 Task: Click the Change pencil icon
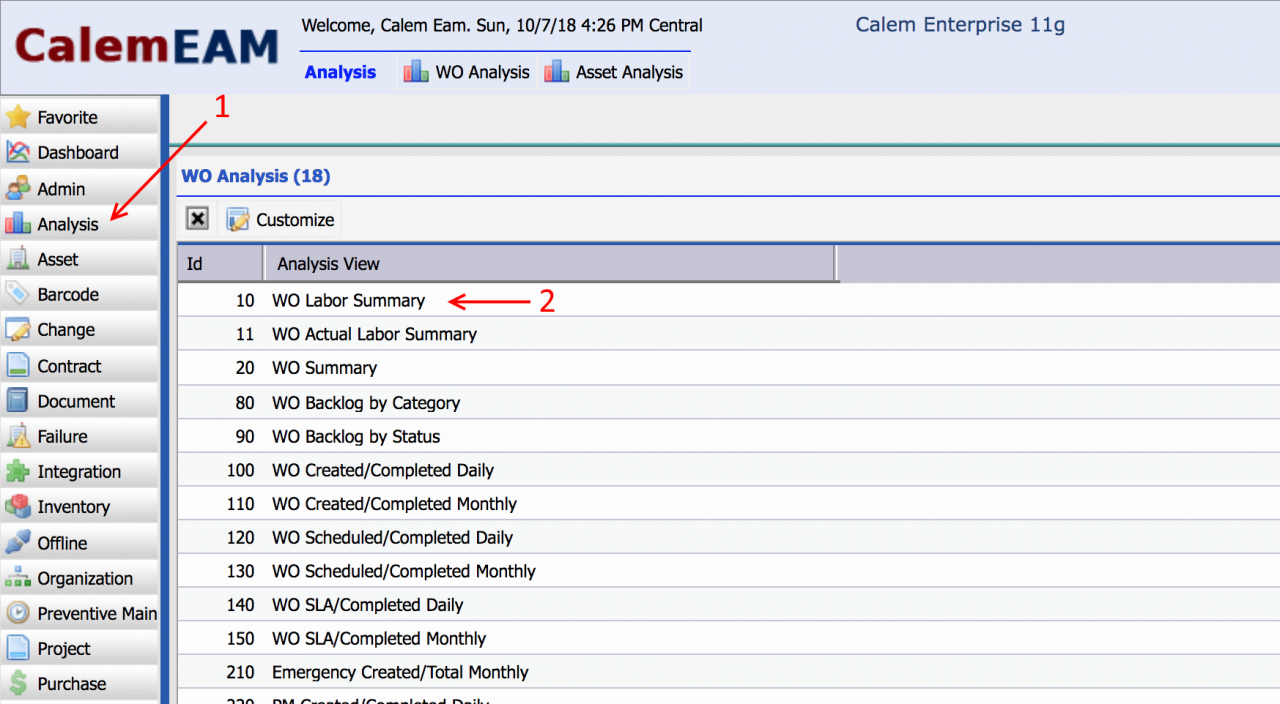18,330
